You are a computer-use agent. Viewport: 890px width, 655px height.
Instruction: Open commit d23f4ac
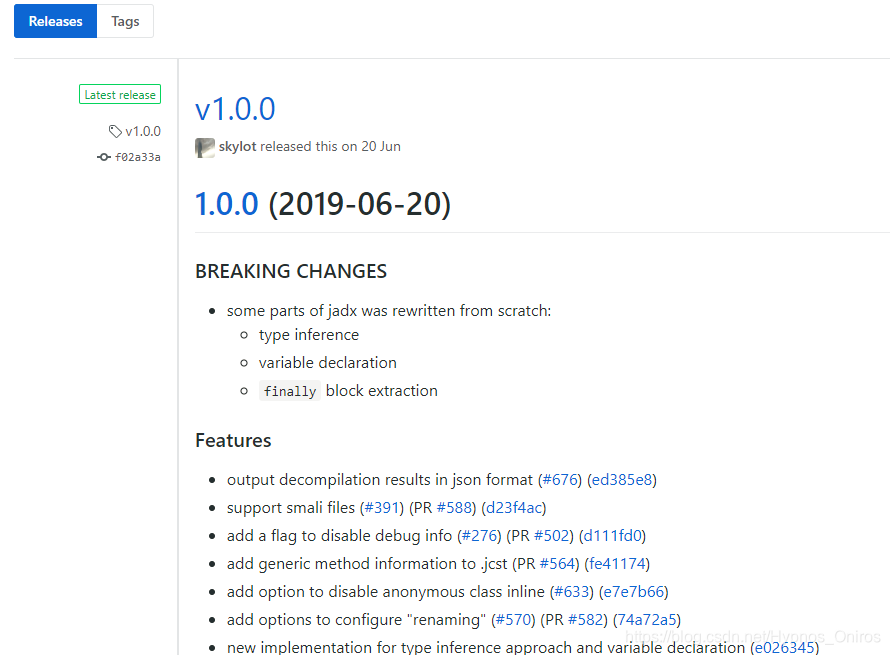(x=514, y=507)
